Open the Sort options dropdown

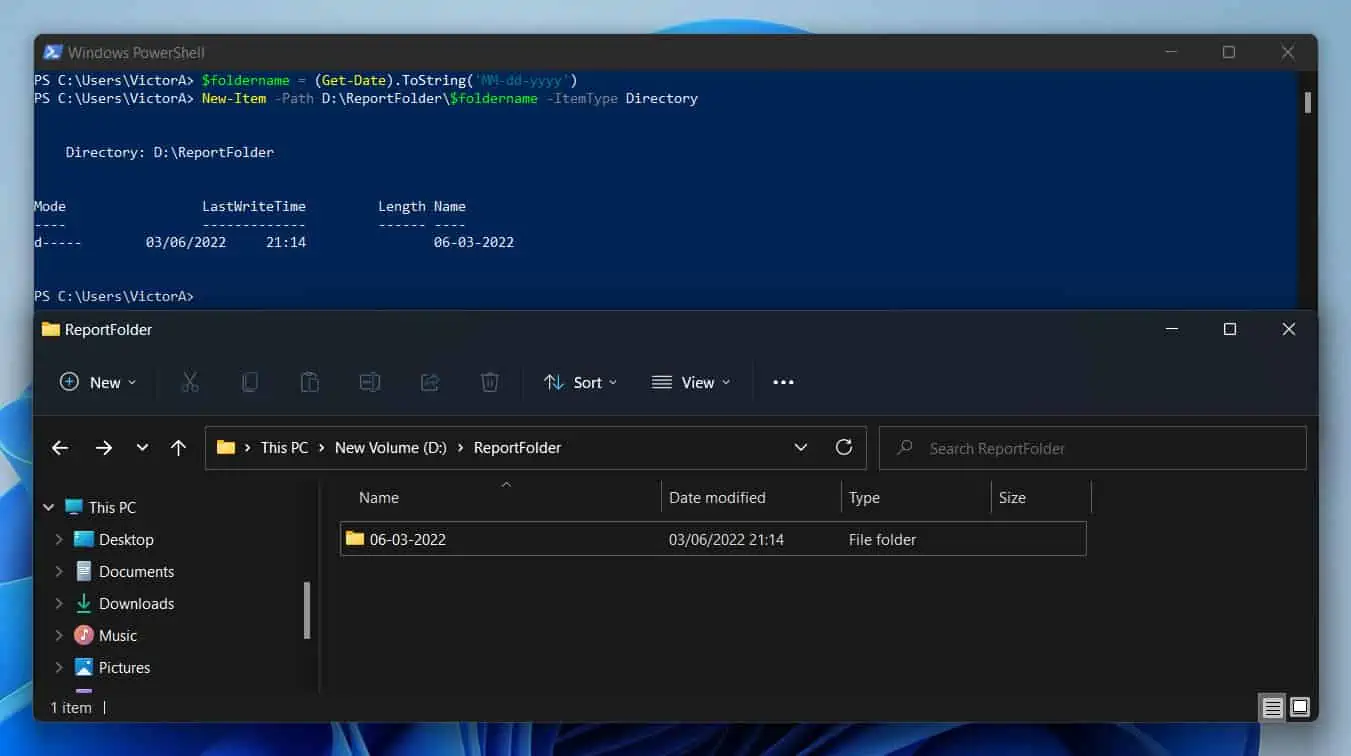580,382
